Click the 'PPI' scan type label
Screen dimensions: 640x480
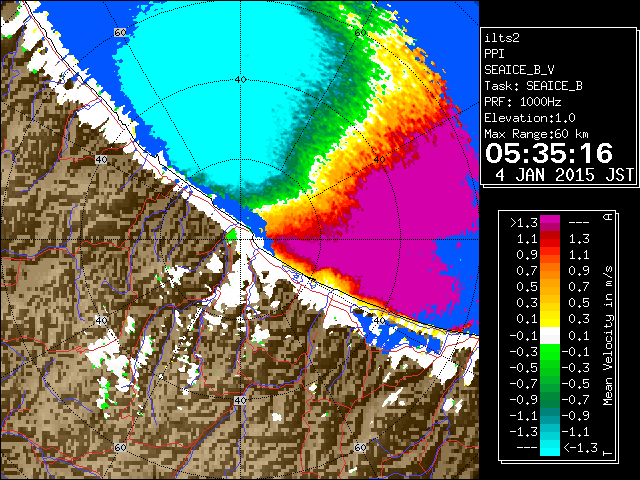(x=494, y=54)
